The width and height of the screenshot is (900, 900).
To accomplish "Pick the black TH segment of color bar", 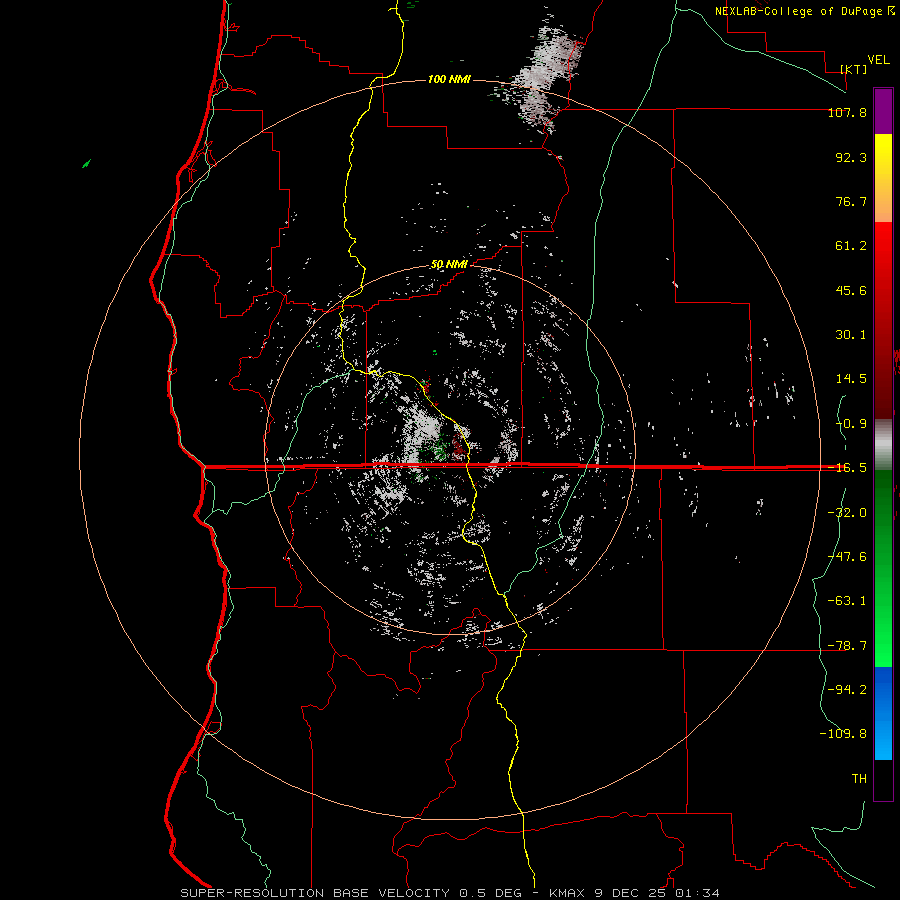I will [x=883, y=779].
